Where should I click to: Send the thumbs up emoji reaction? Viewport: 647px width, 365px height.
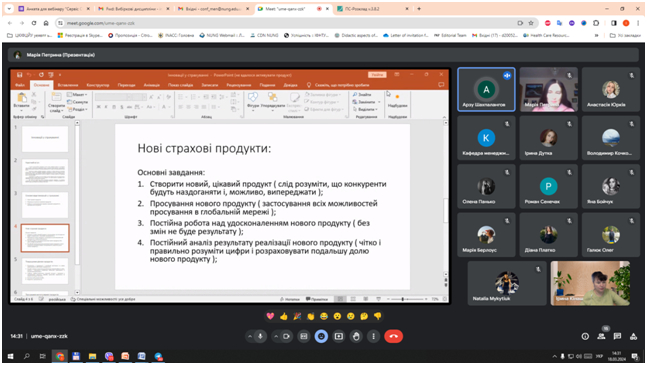click(283, 316)
